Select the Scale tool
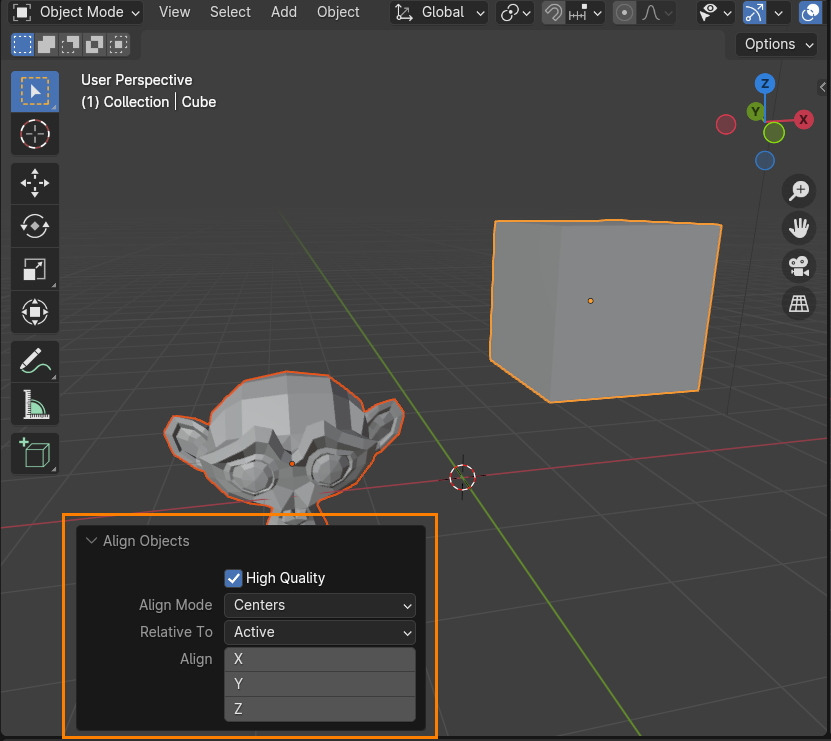831x741 pixels. pos(35,269)
